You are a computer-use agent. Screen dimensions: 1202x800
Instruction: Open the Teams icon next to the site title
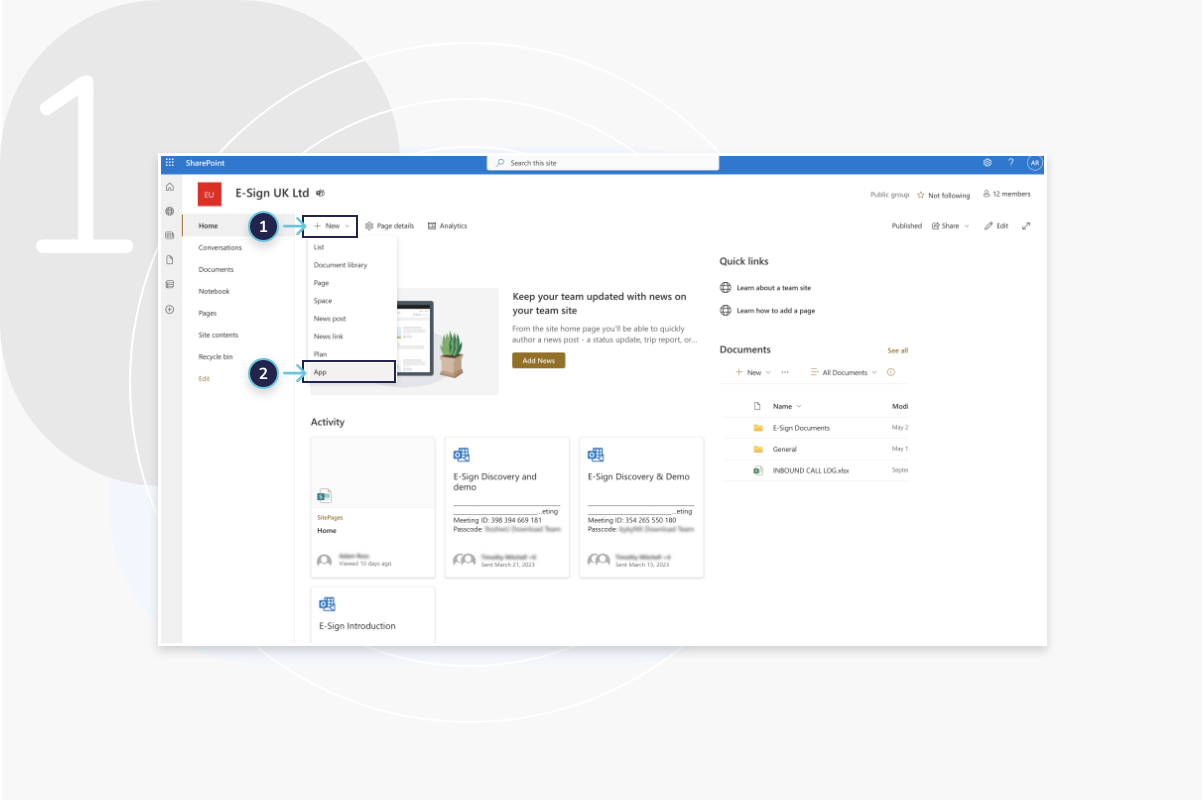click(x=320, y=193)
